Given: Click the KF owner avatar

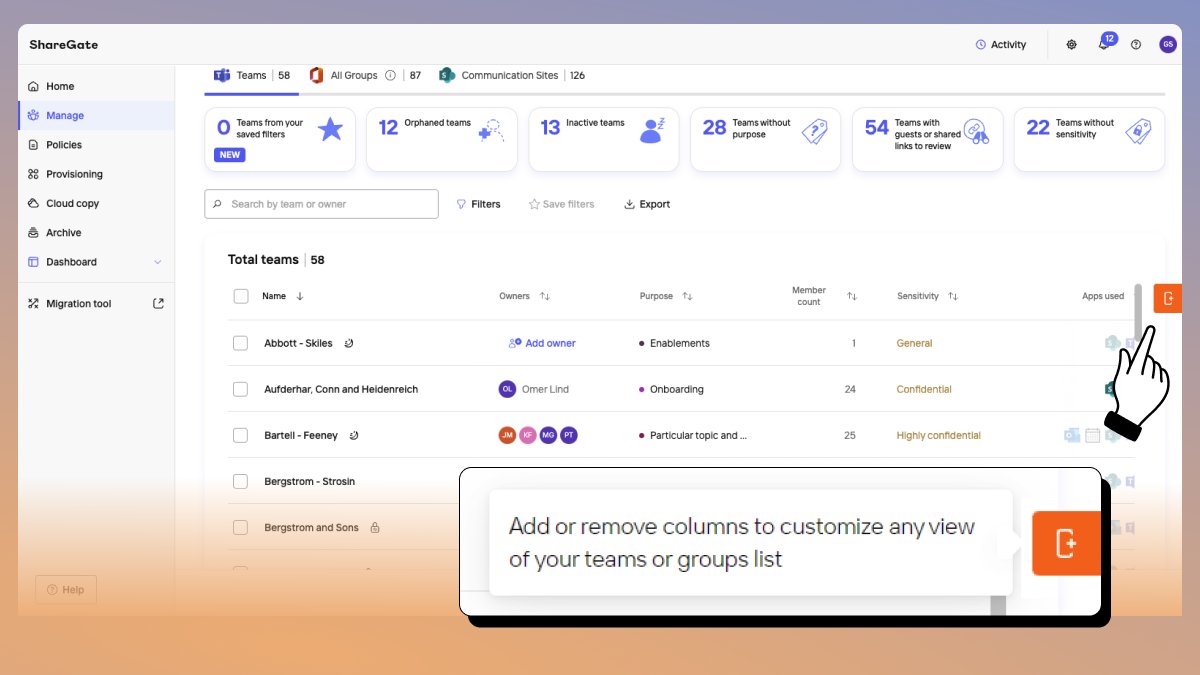Looking at the screenshot, I should [528, 435].
